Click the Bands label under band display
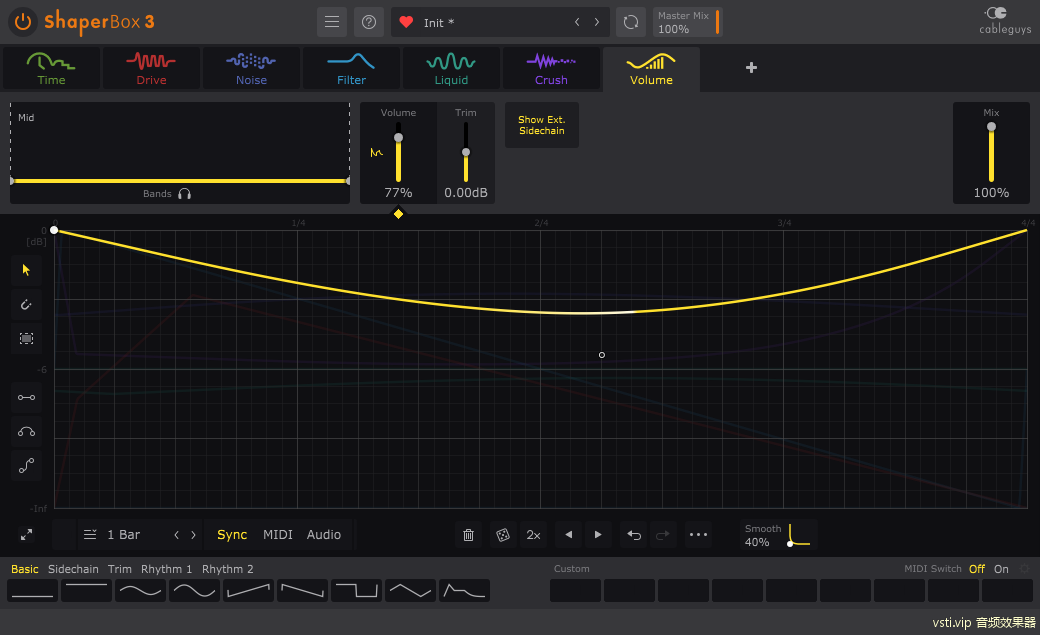The image size is (1040, 635). pos(157,194)
